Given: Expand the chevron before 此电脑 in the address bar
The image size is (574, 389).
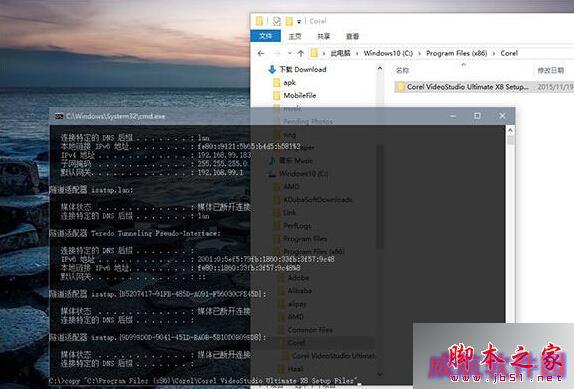Looking at the screenshot, I should pos(324,53).
